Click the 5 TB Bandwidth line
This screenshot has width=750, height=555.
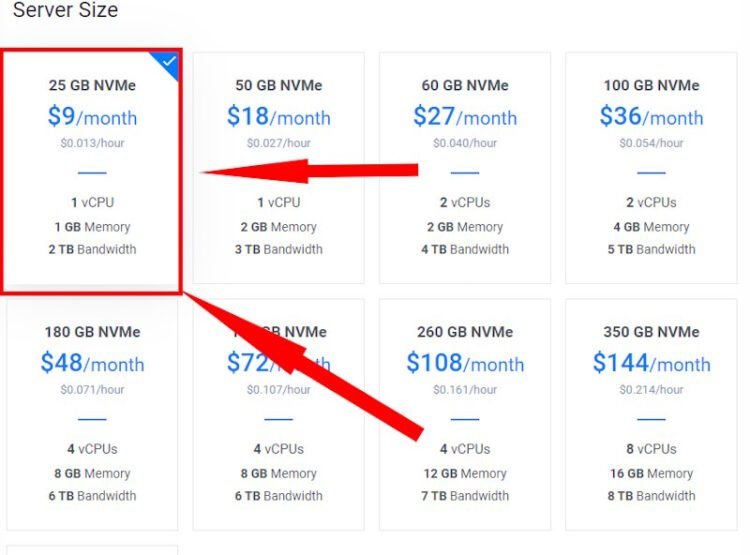[651, 249]
